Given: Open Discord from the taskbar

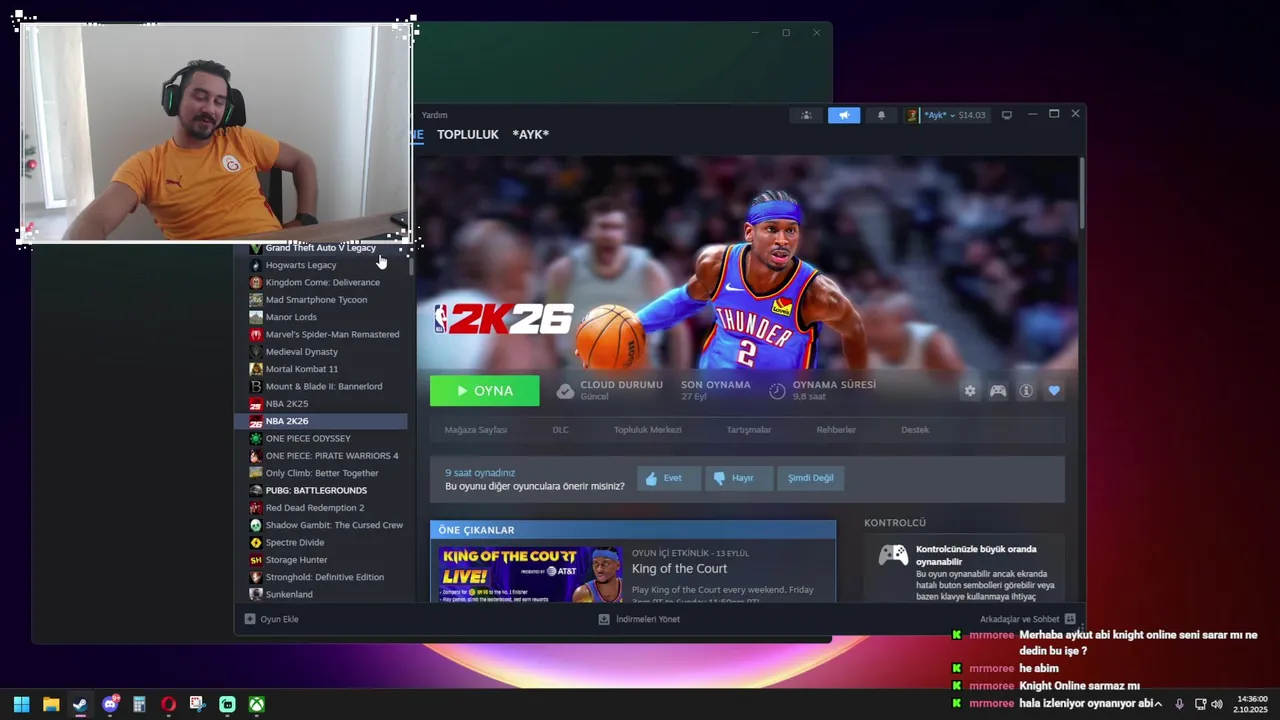Looking at the screenshot, I should (x=110, y=705).
